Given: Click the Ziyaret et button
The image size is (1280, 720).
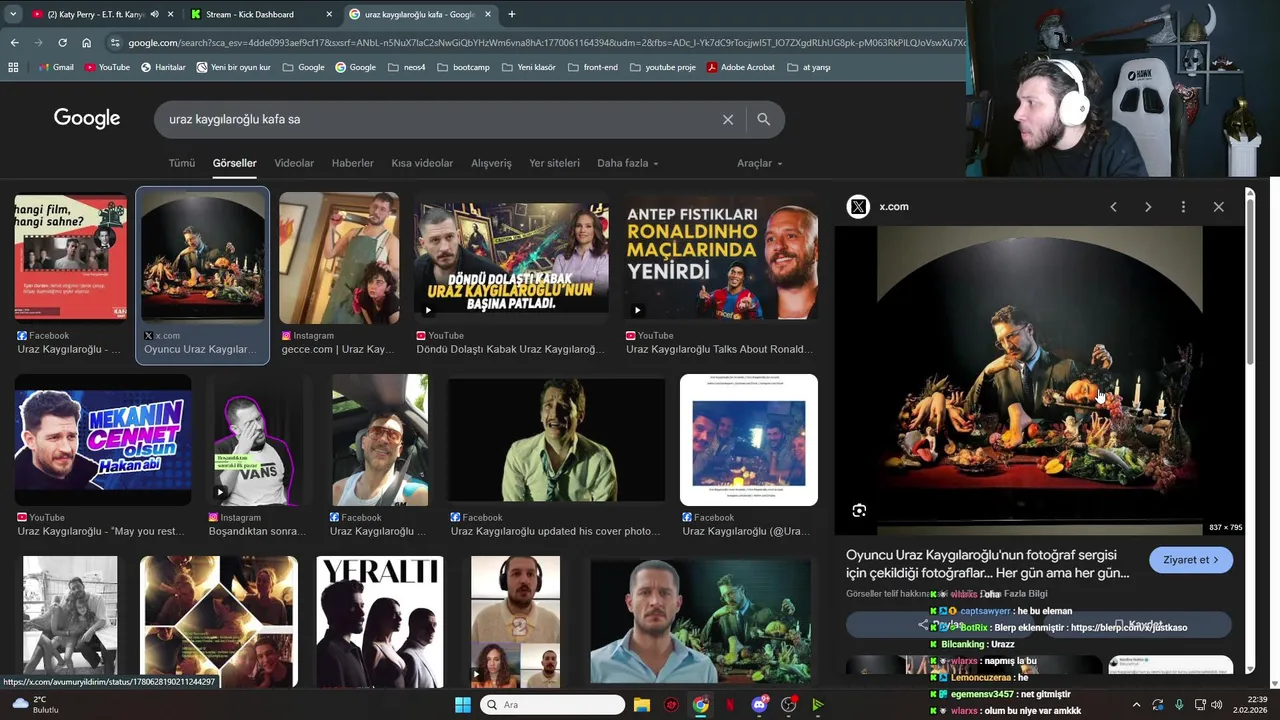Looking at the screenshot, I should point(1191,560).
